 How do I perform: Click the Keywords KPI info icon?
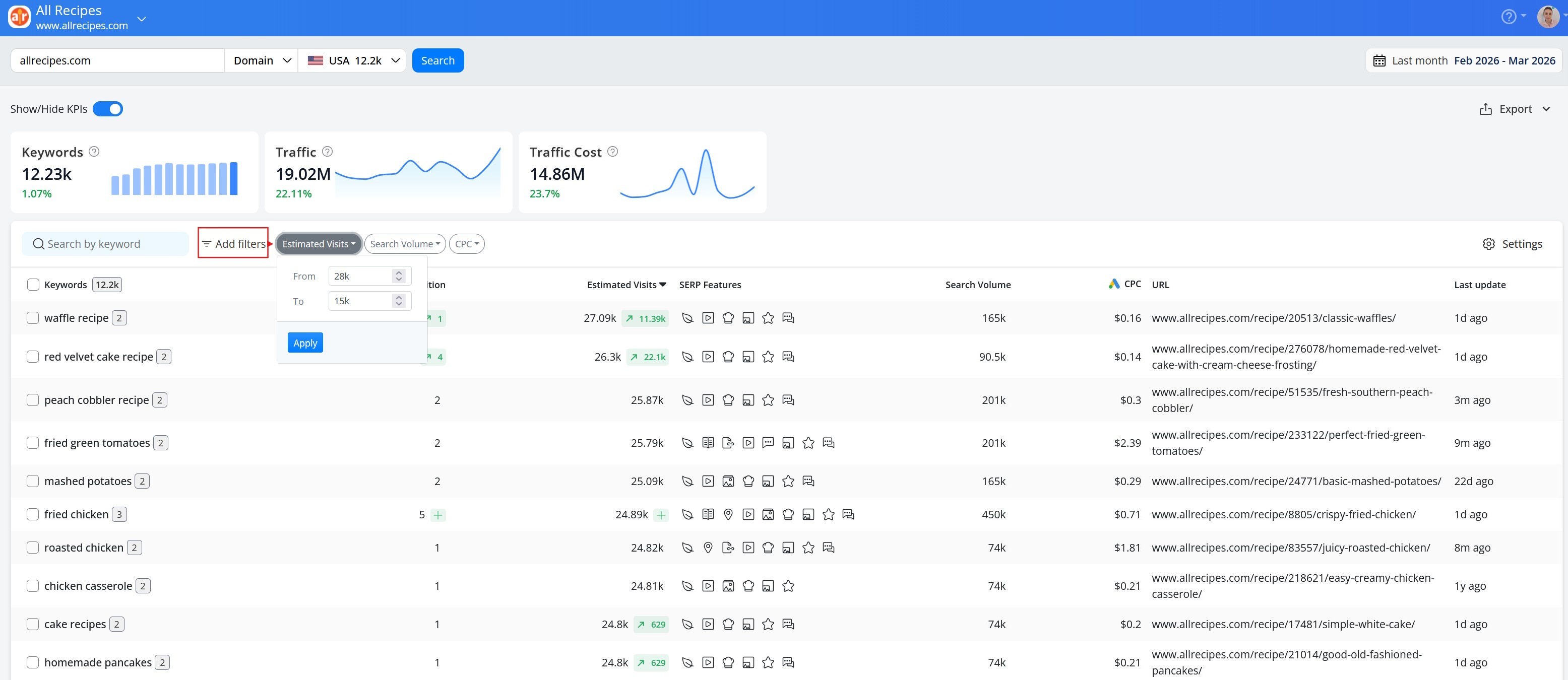pos(94,152)
